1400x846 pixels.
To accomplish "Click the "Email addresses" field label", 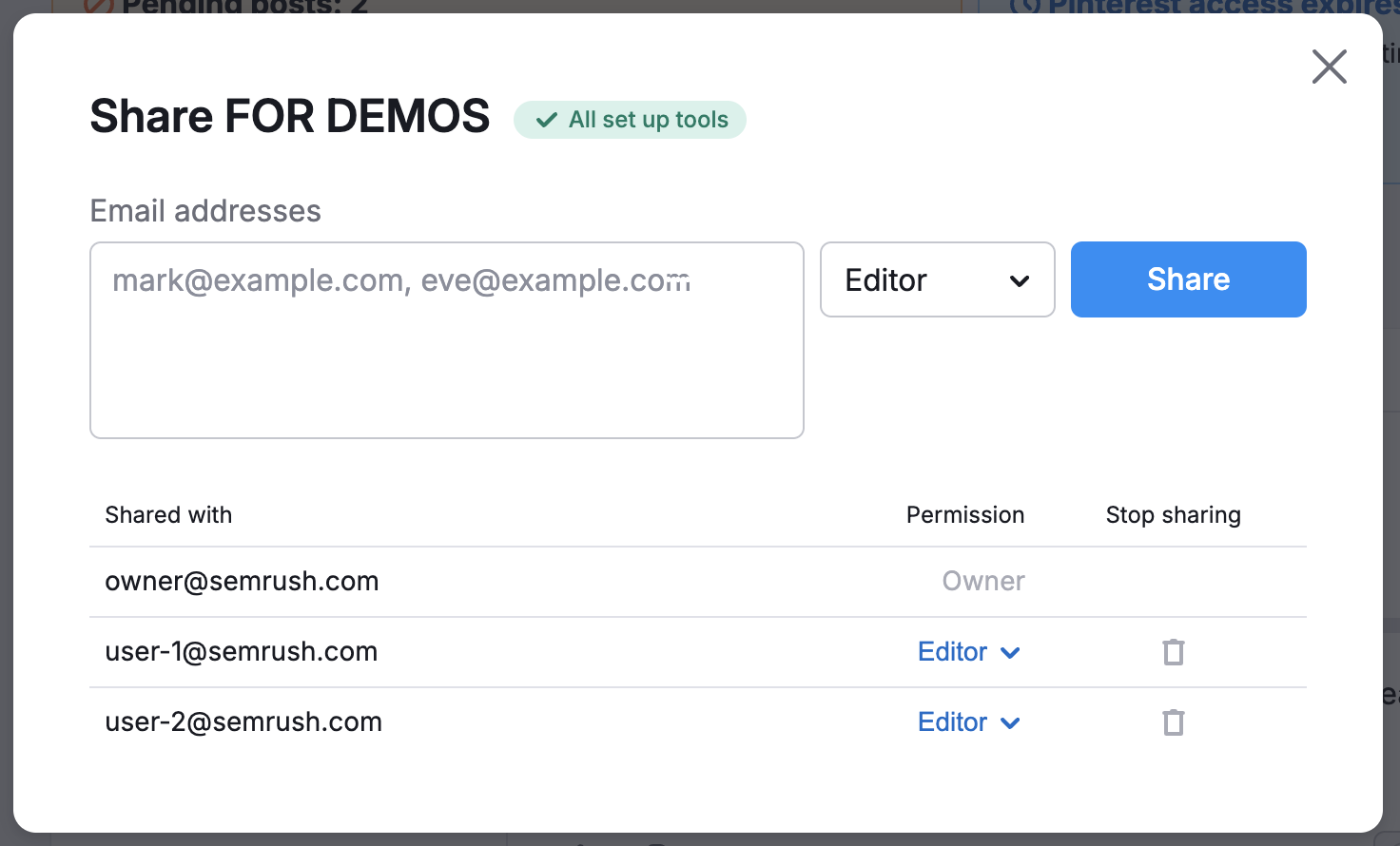I will [x=205, y=211].
